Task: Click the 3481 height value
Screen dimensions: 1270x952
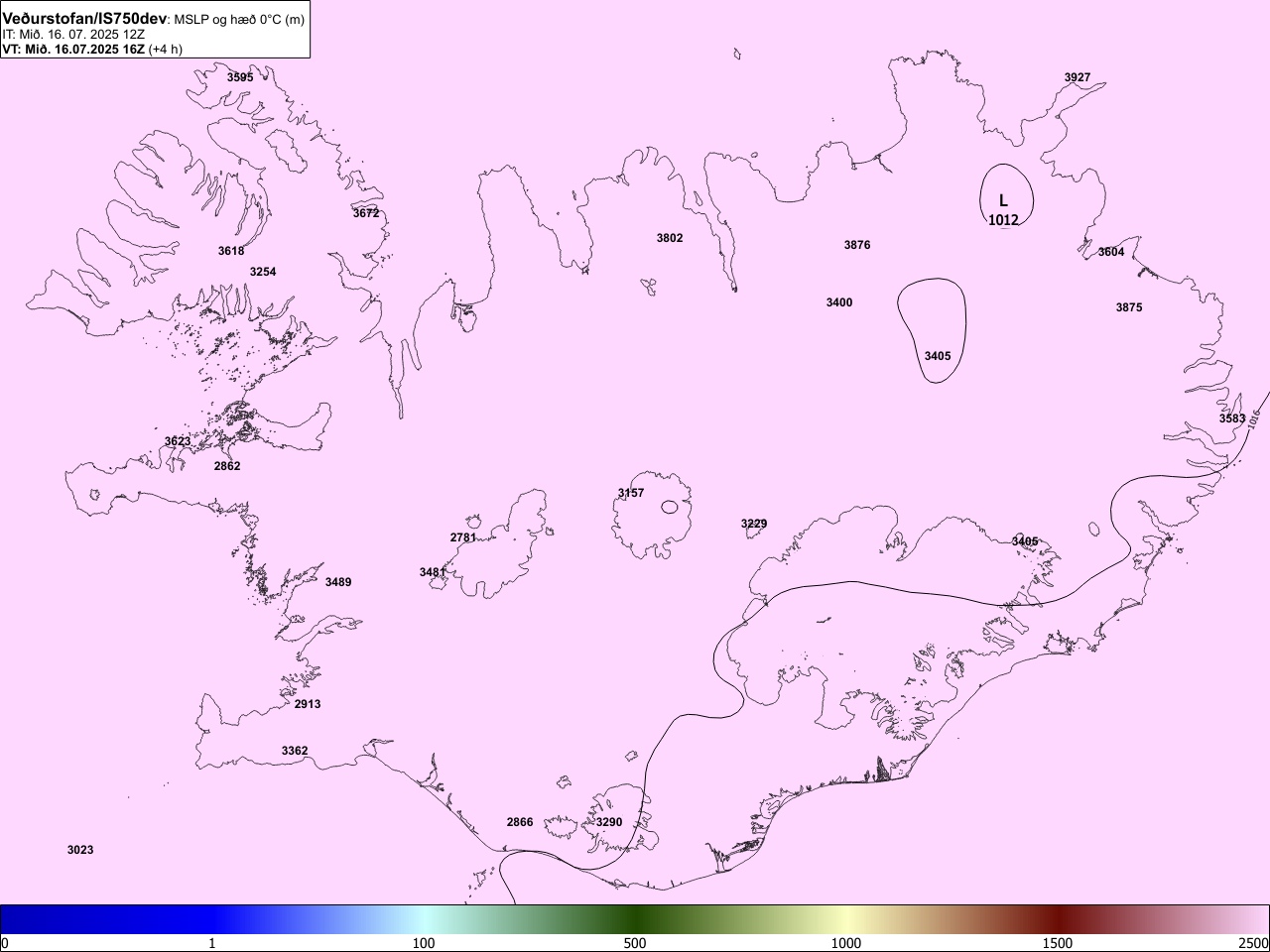Action: tap(433, 572)
